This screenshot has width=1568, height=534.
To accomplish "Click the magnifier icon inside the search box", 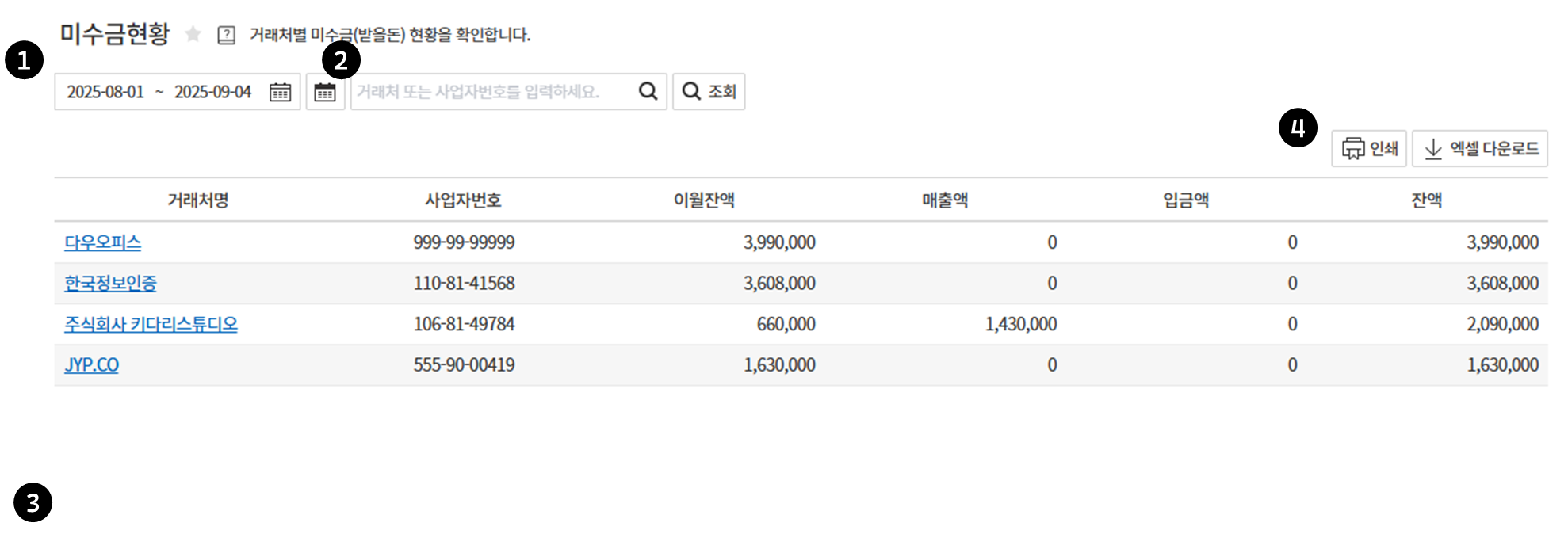I will point(648,92).
